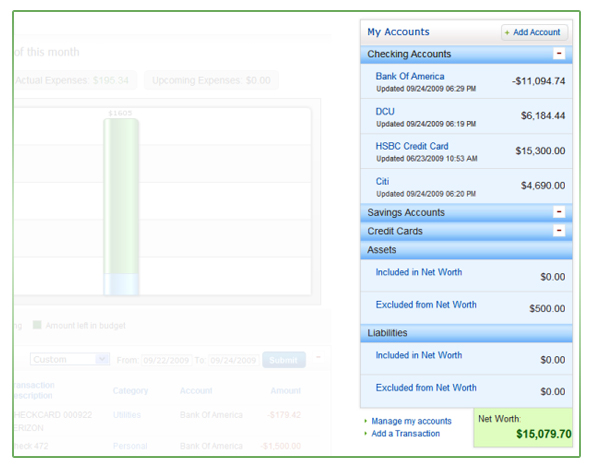This screenshot has width=595, height=471.
Task: Open the Custom date range dropdown
Action: pyautogui.click(x=70, y=359)
